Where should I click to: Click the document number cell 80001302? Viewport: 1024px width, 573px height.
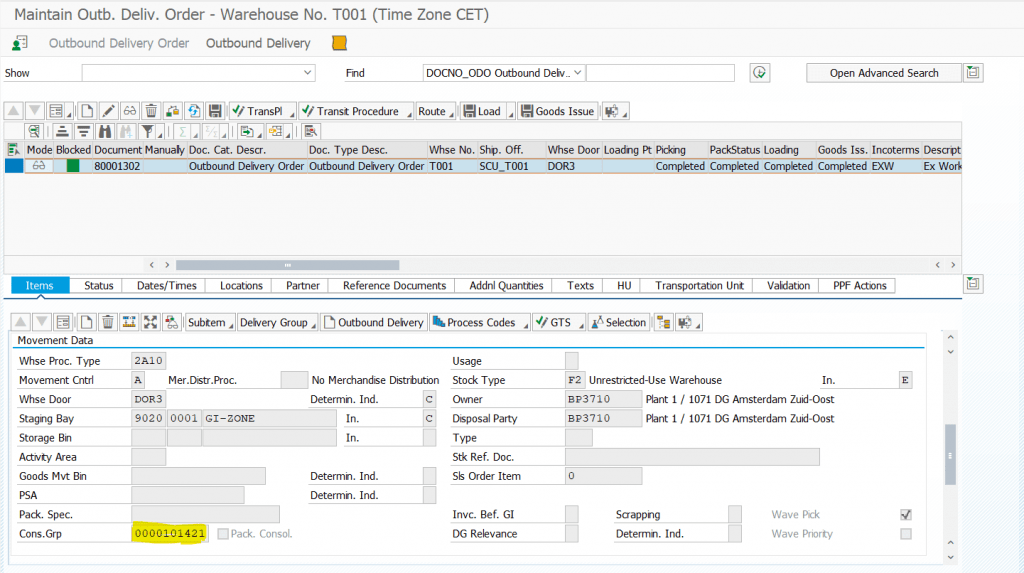coord(117,166)
